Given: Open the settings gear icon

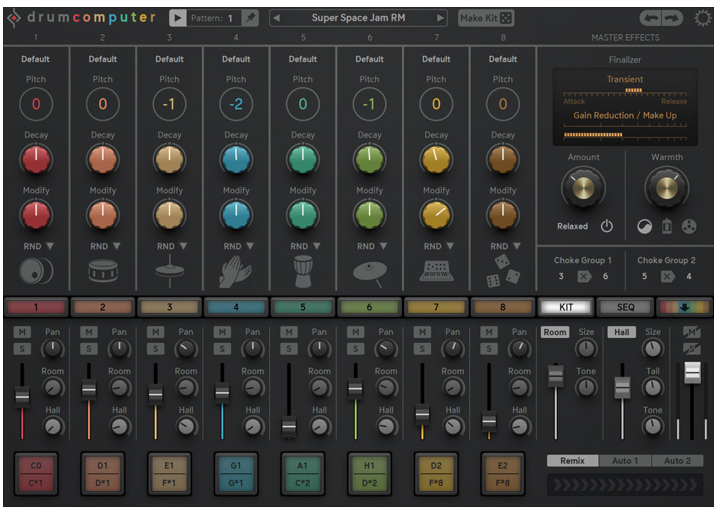Looking at the screenshot, I should (702, 19).
